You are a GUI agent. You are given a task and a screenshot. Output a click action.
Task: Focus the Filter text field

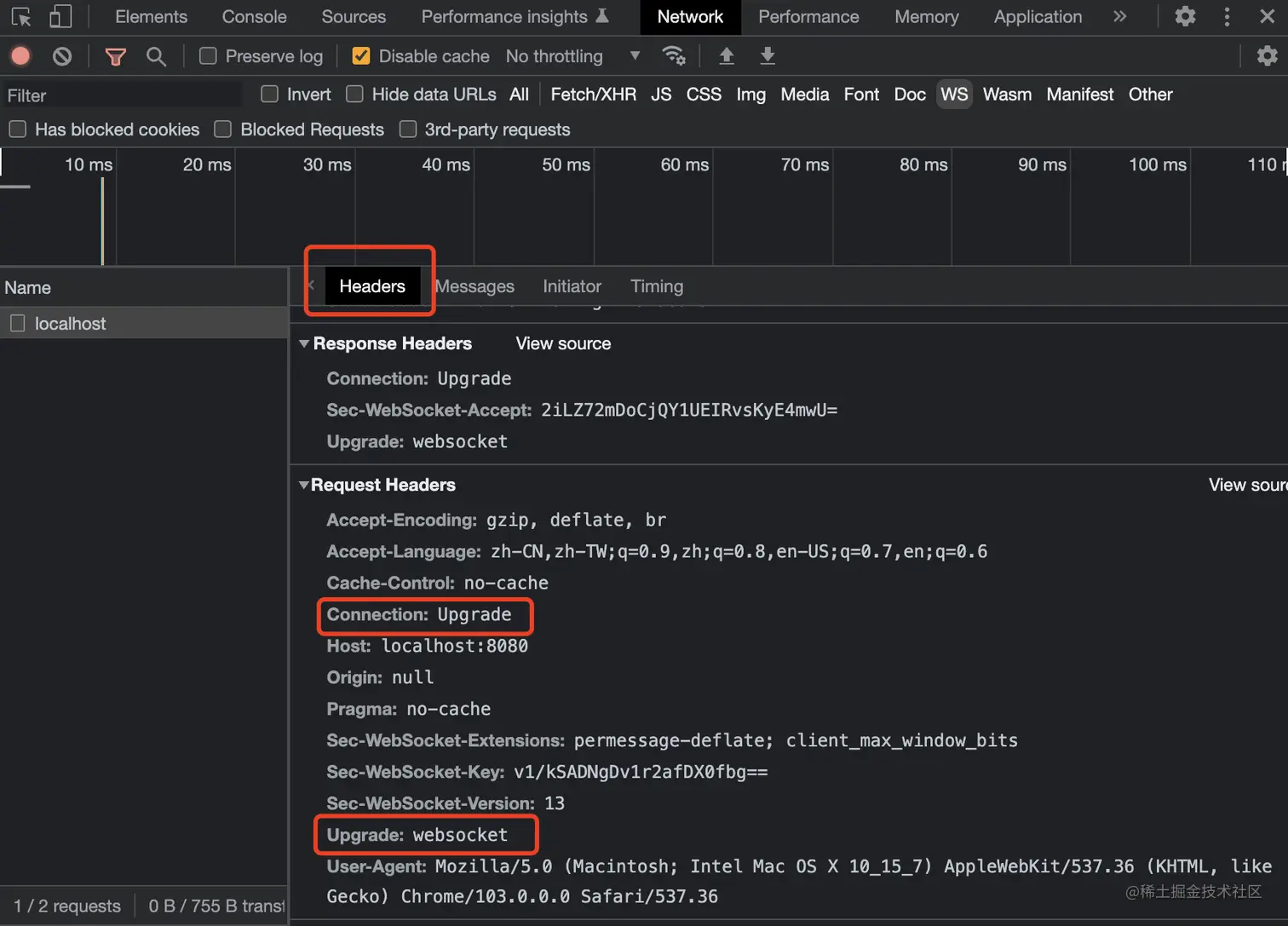122,95
